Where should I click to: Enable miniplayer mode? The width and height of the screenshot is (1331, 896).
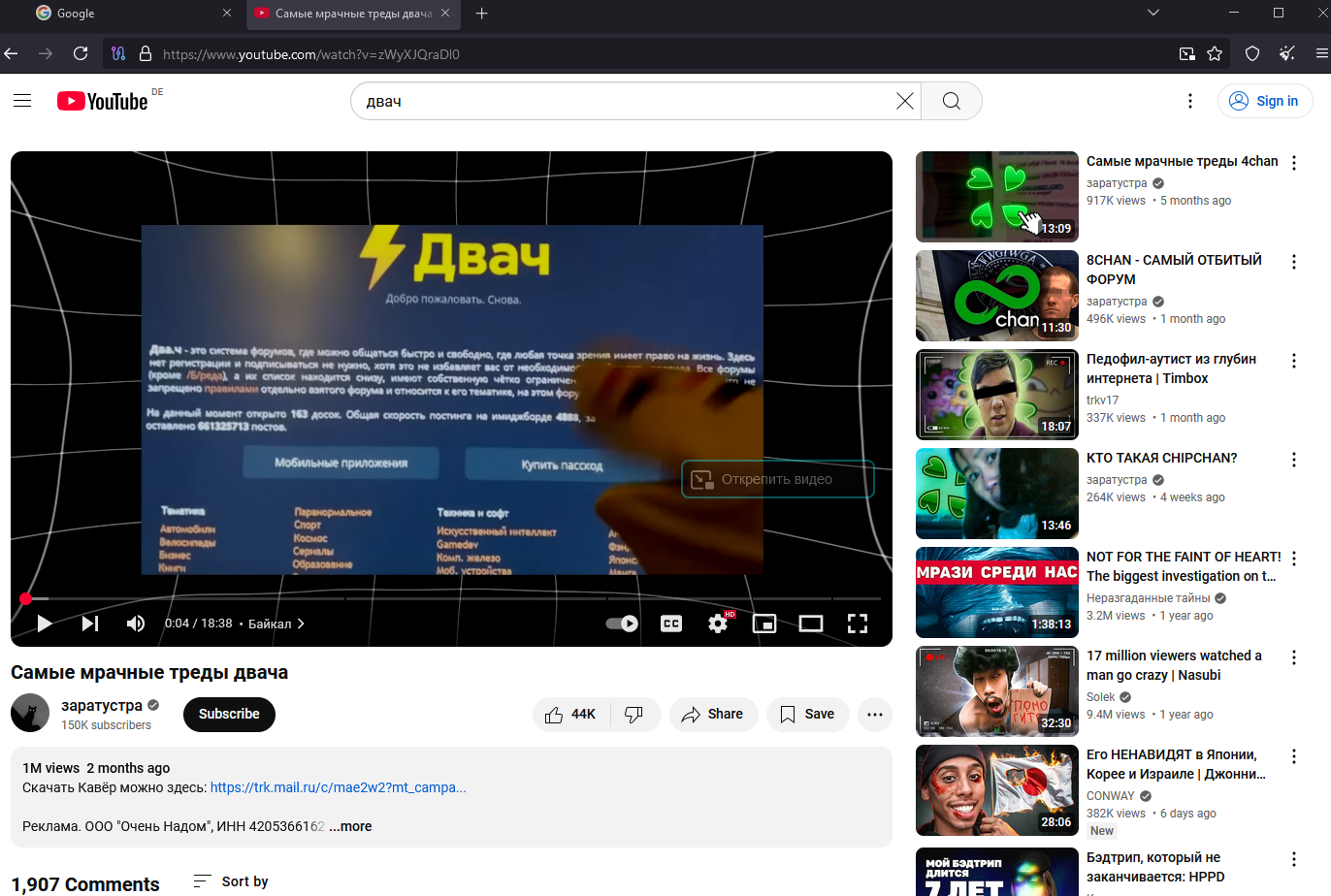pyautogui.click(x=764, y=624)
